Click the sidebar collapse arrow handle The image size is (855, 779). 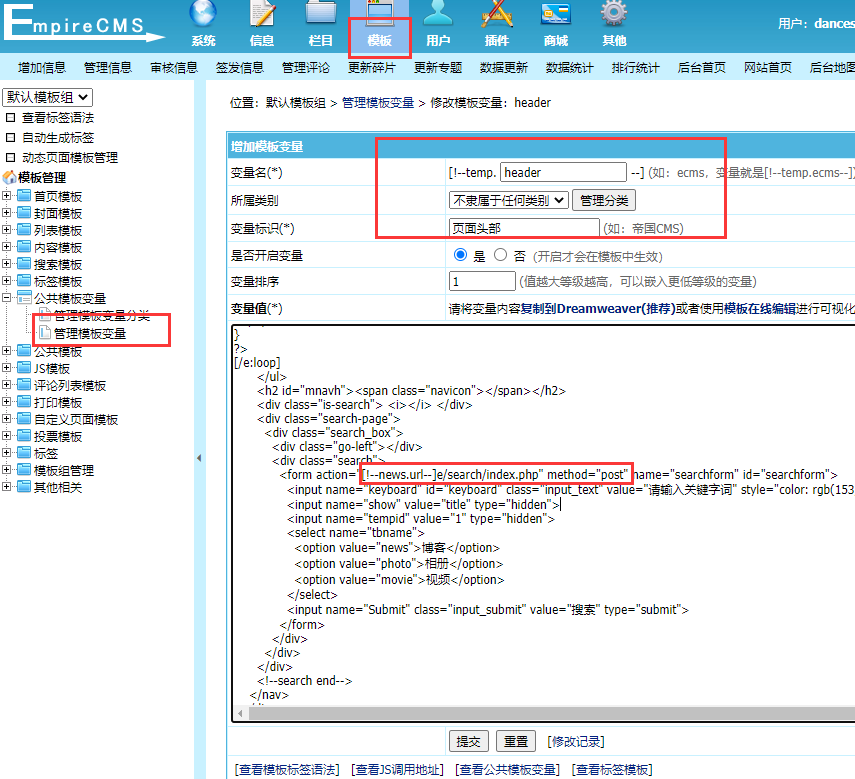(199, 460)
